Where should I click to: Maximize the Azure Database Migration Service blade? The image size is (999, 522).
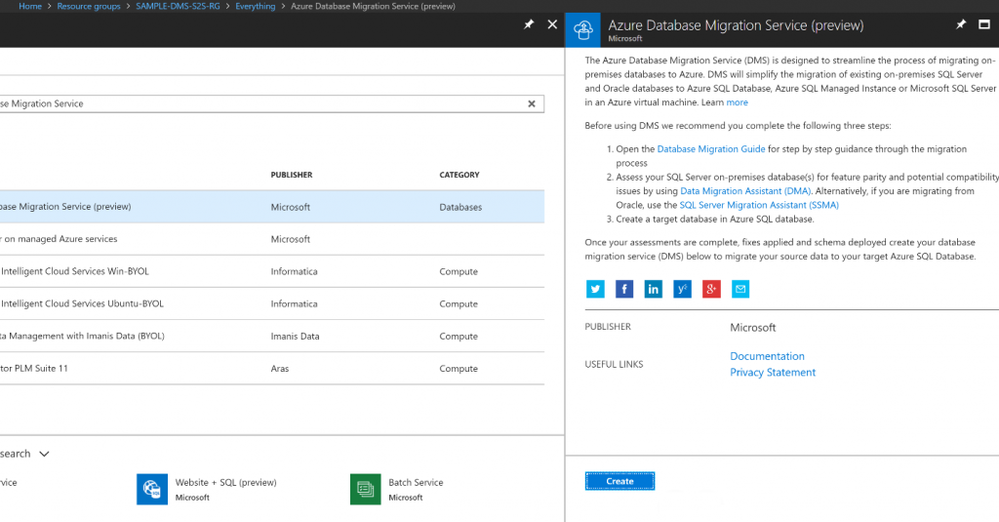[x=984, y=24]
